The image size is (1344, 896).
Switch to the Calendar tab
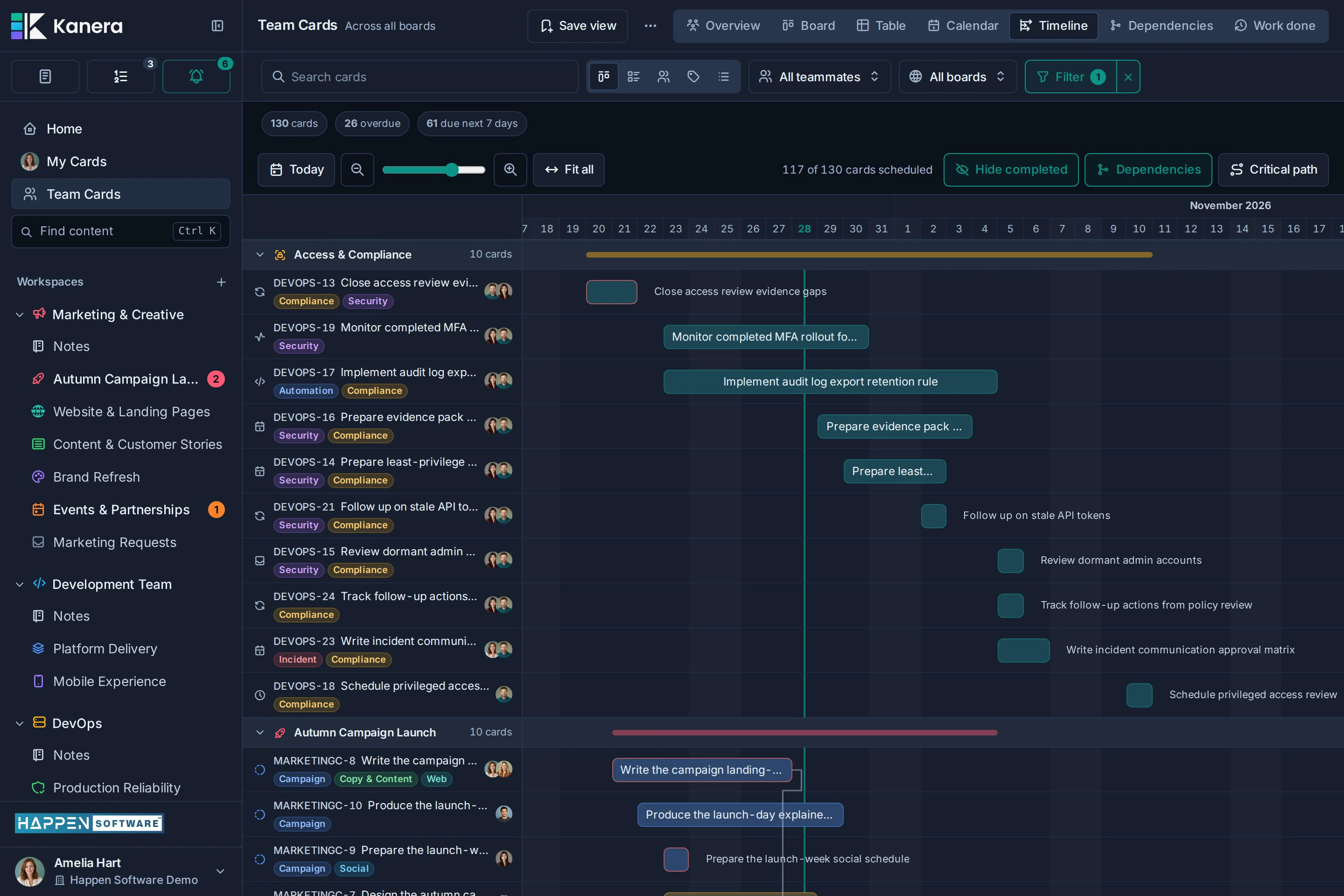click(963, 26)
